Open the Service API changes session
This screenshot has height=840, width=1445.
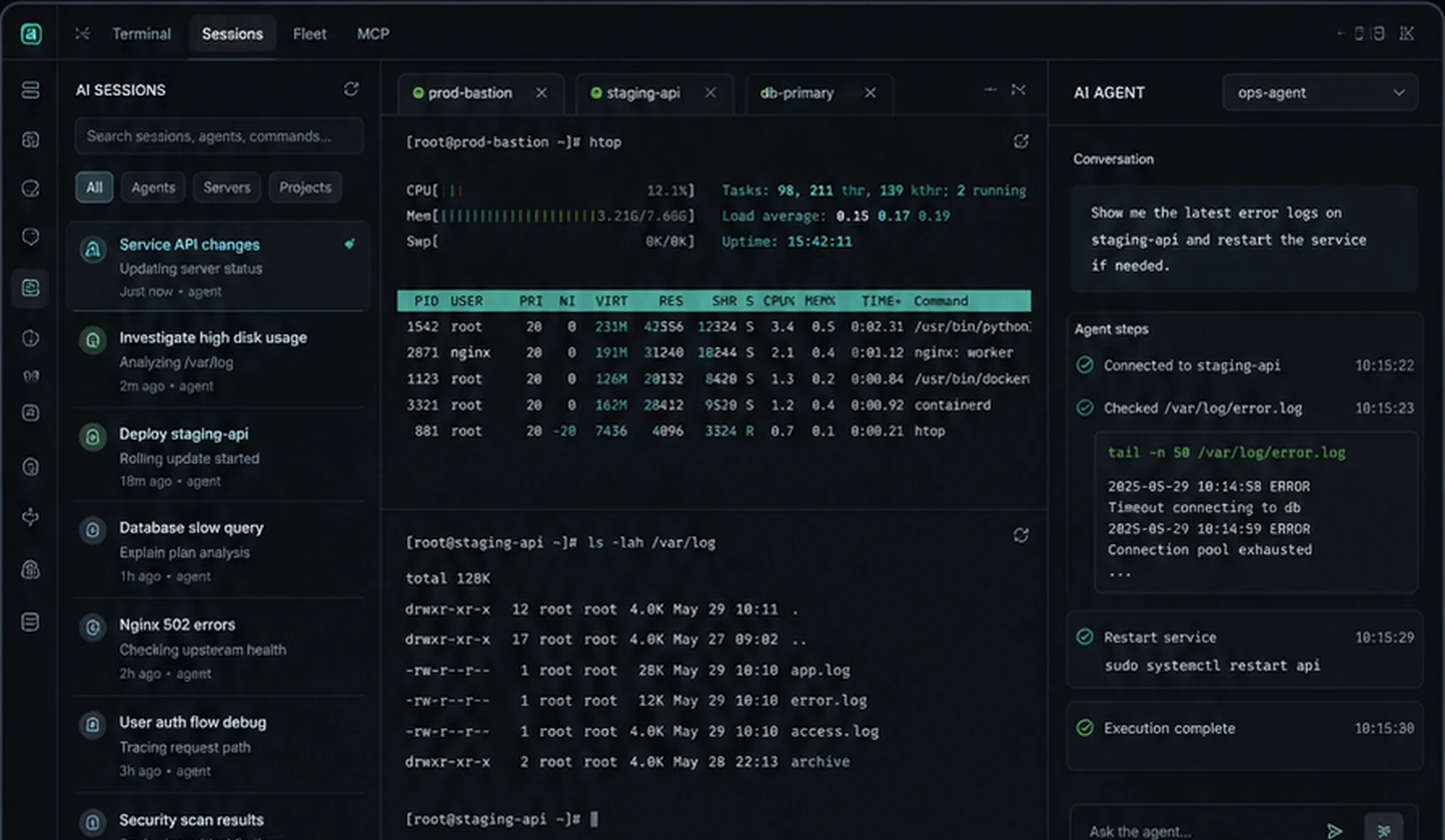219,267
